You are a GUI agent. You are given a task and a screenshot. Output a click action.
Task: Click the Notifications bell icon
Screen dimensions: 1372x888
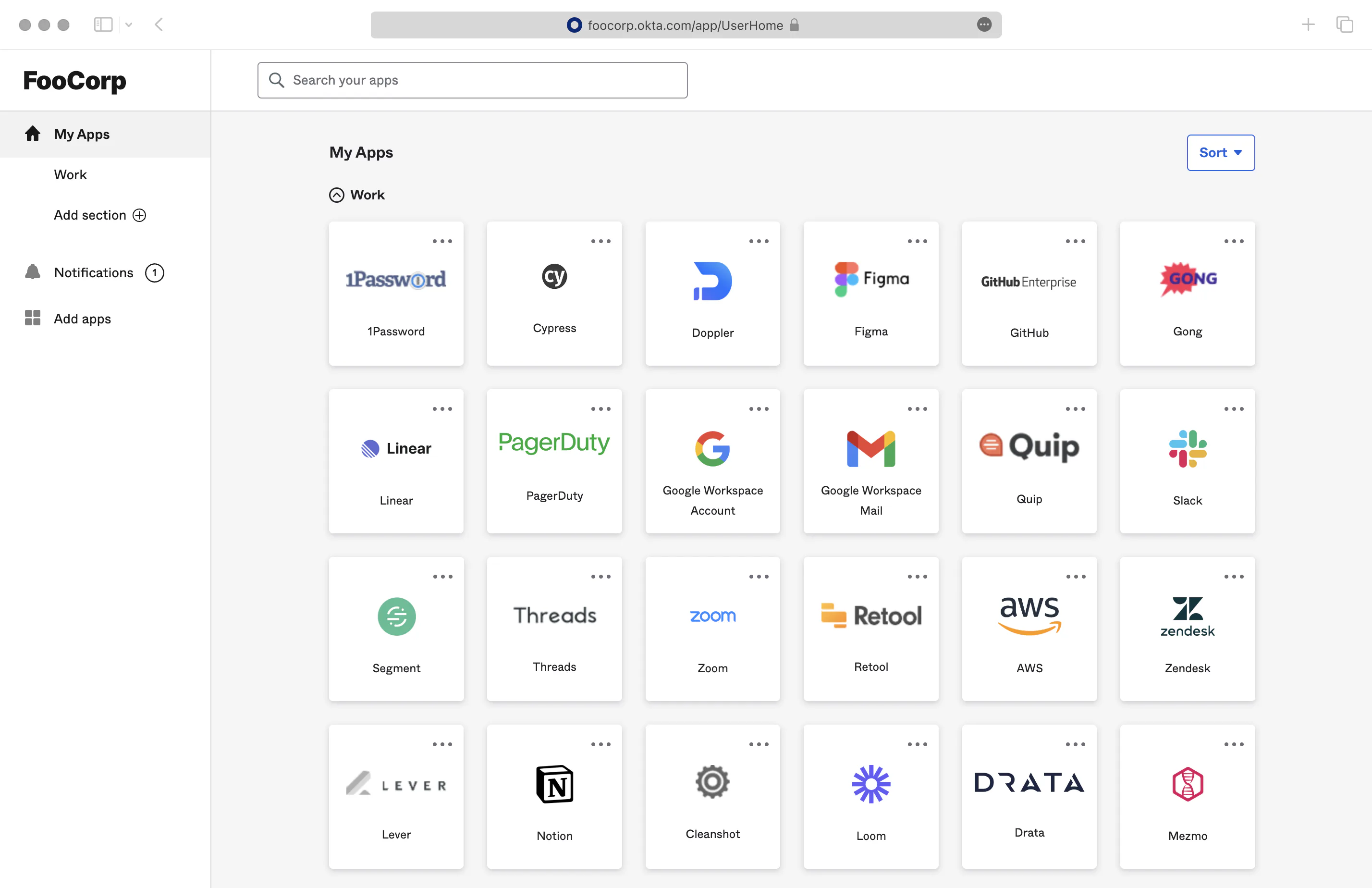(x=33, y=272)
